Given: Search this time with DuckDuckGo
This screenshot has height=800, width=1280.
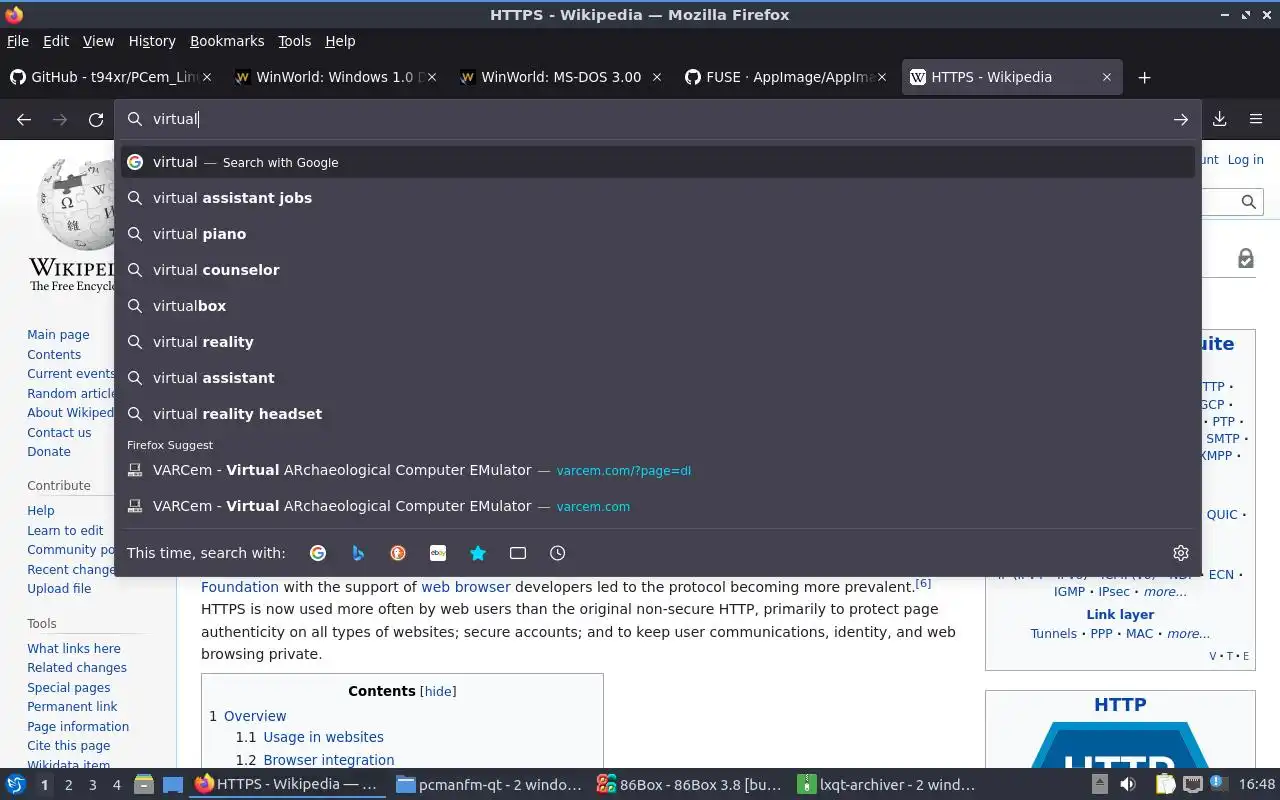Looking at the screenshot, I should click(x=398, y=553).
